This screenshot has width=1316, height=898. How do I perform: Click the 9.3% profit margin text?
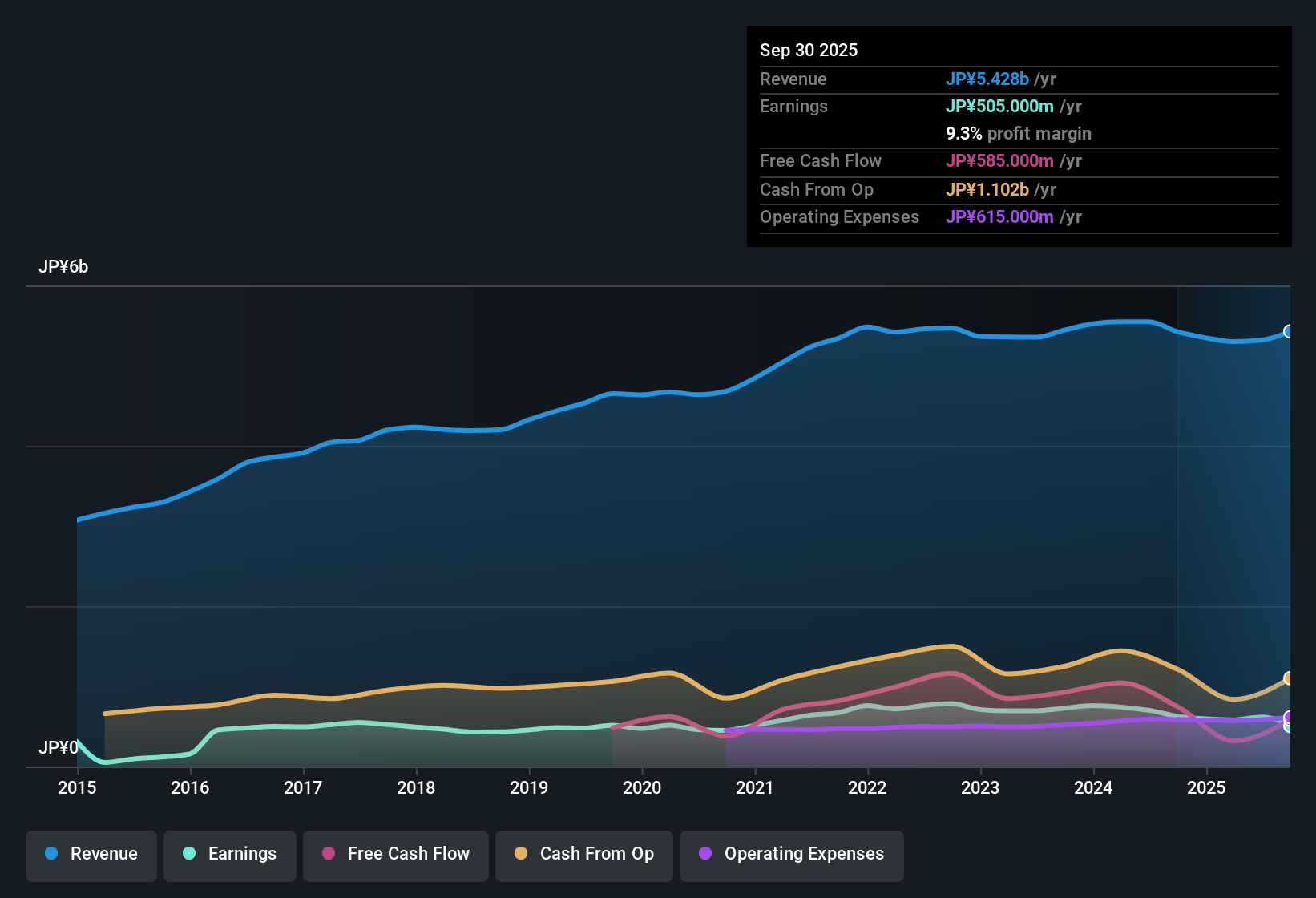1018,134
